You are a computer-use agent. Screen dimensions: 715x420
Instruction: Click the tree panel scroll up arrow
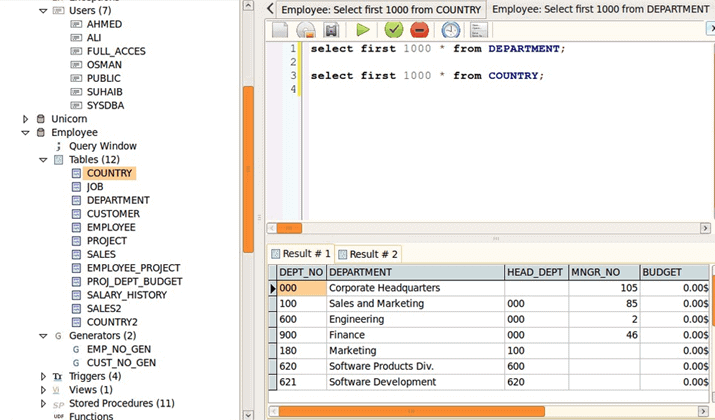tap(249, 5)
